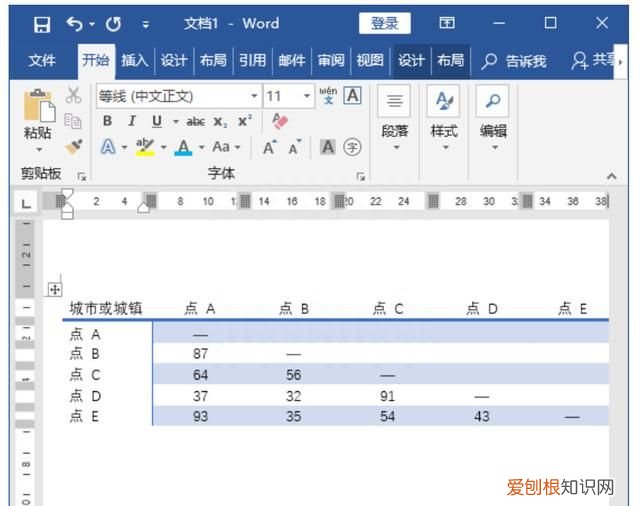
Task: Click the Format Painter brush icon
Action: (x=73, y=147)
